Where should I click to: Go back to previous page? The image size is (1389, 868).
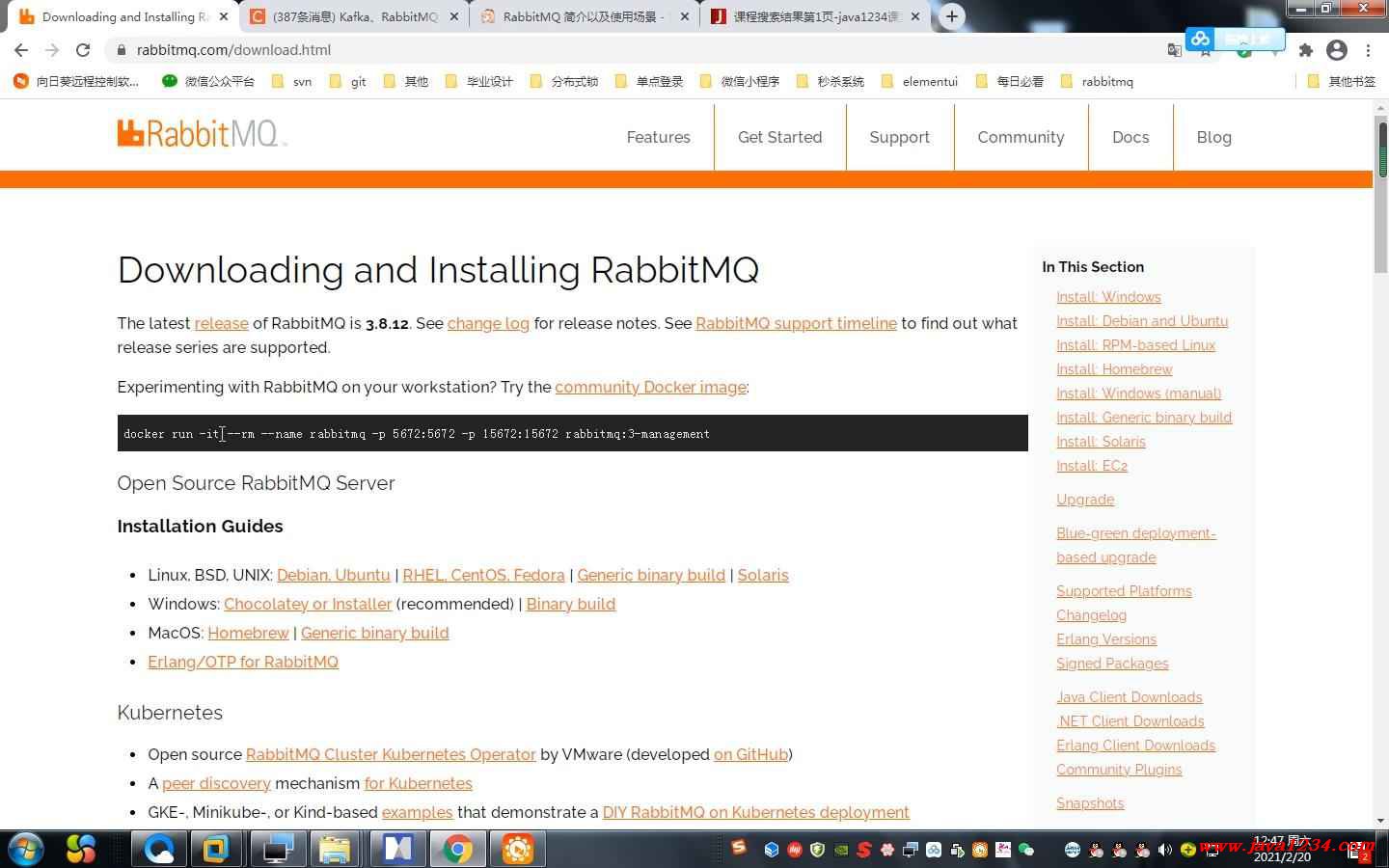point(21,50)
